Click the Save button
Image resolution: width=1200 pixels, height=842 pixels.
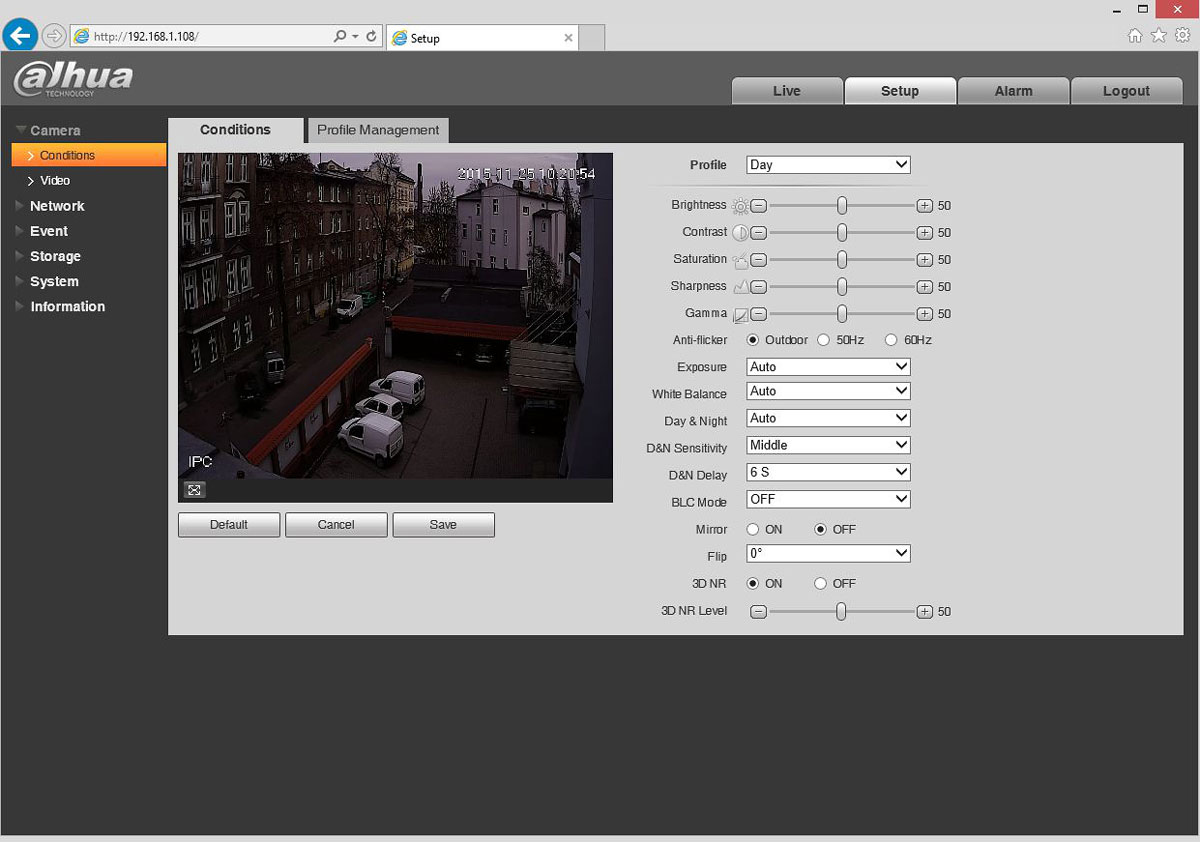(x=443, y=525)
